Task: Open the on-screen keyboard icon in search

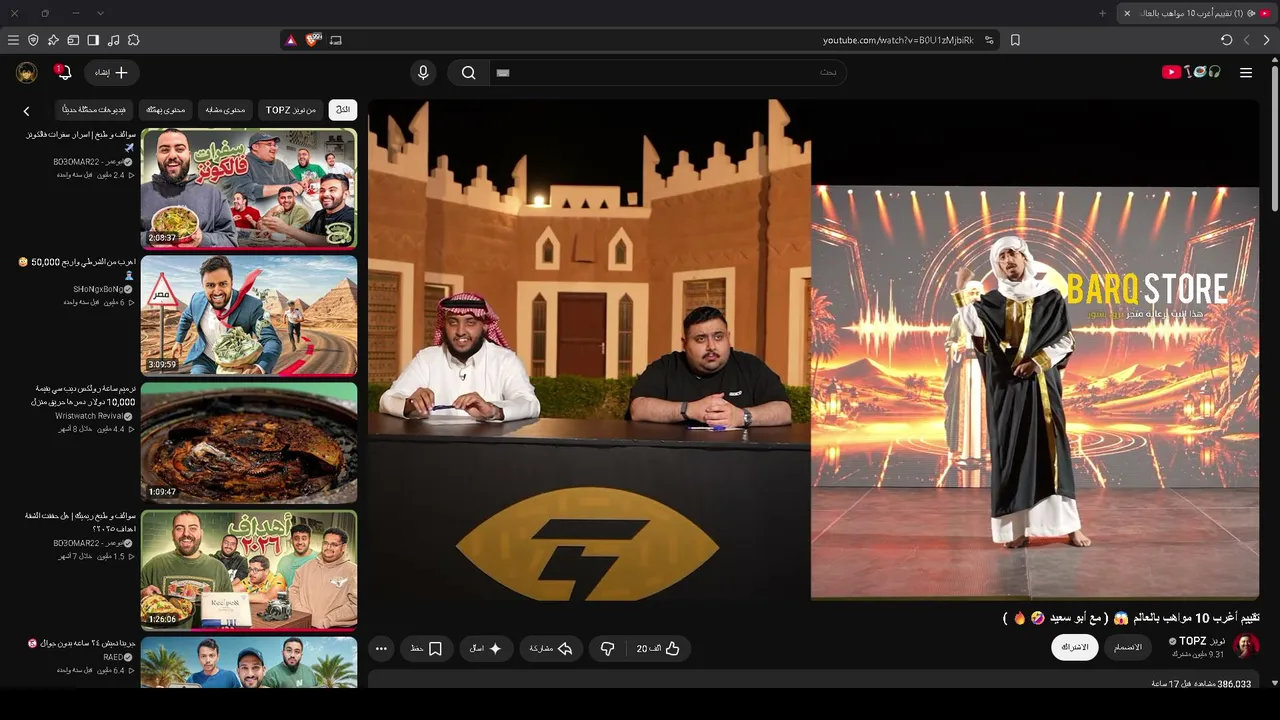Action: click(x=503, y=72)
